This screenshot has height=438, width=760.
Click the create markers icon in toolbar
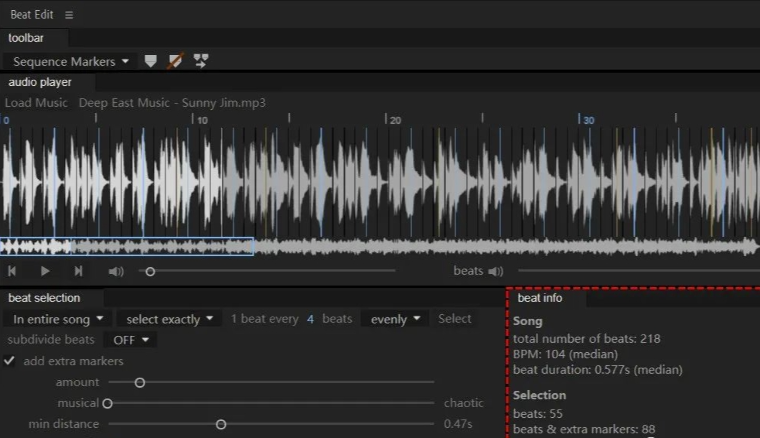click(x=151, y=61)
